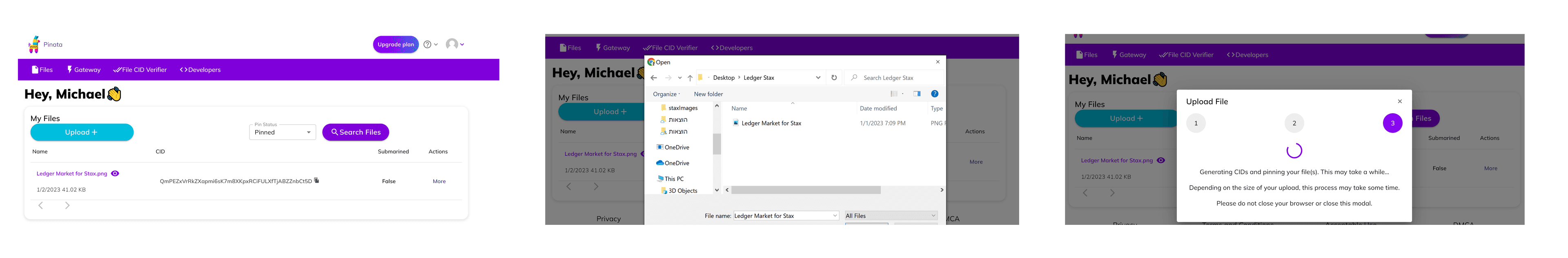Click step 3 purple circle in the Upload File modal
This screenshot has width=1568, height=258.
tap(1392, 123)
